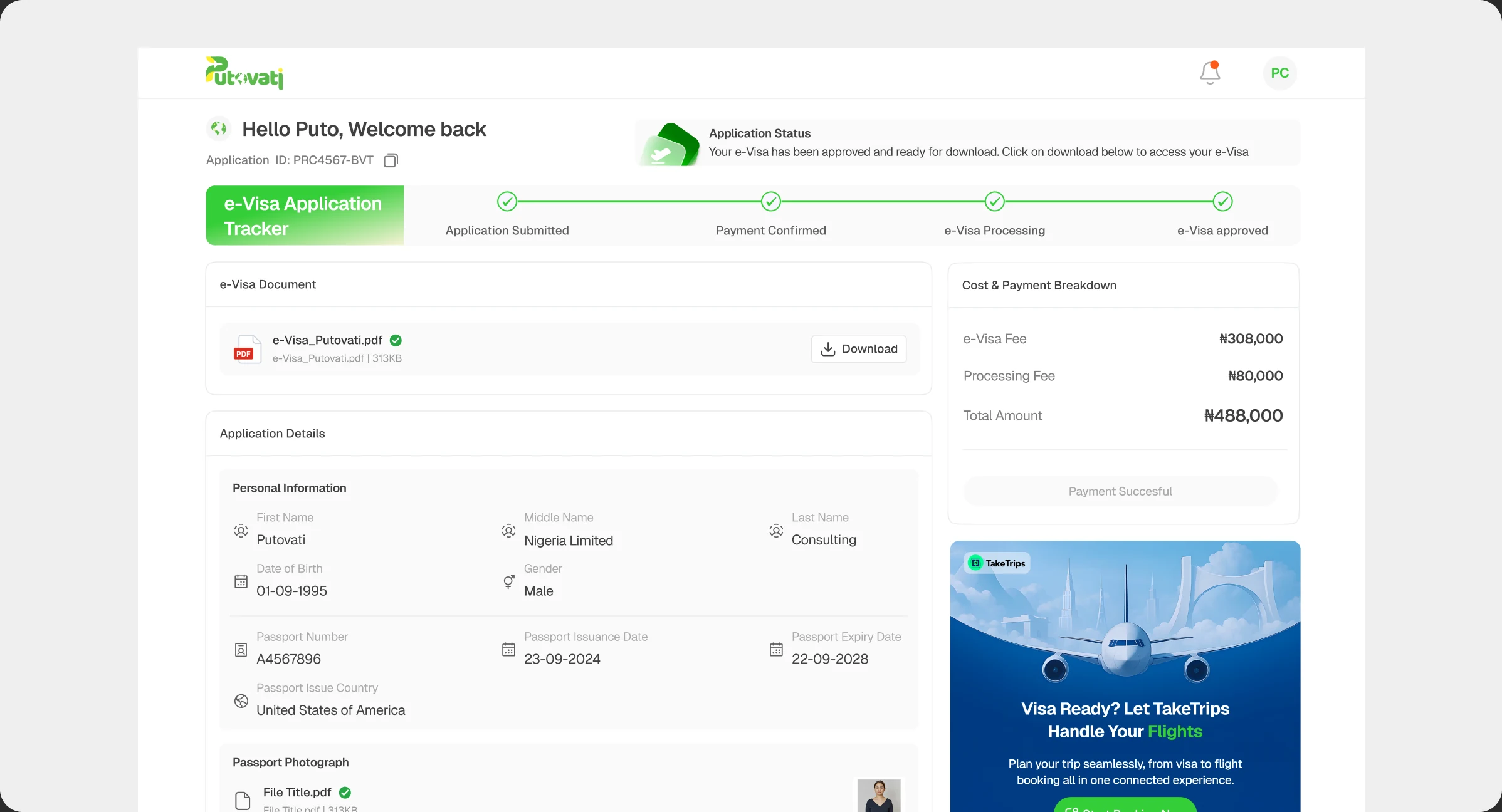Viewport: 1502px width, 812px height.
Task: Click the Payment Succesful button
Action: point(1120,491)
